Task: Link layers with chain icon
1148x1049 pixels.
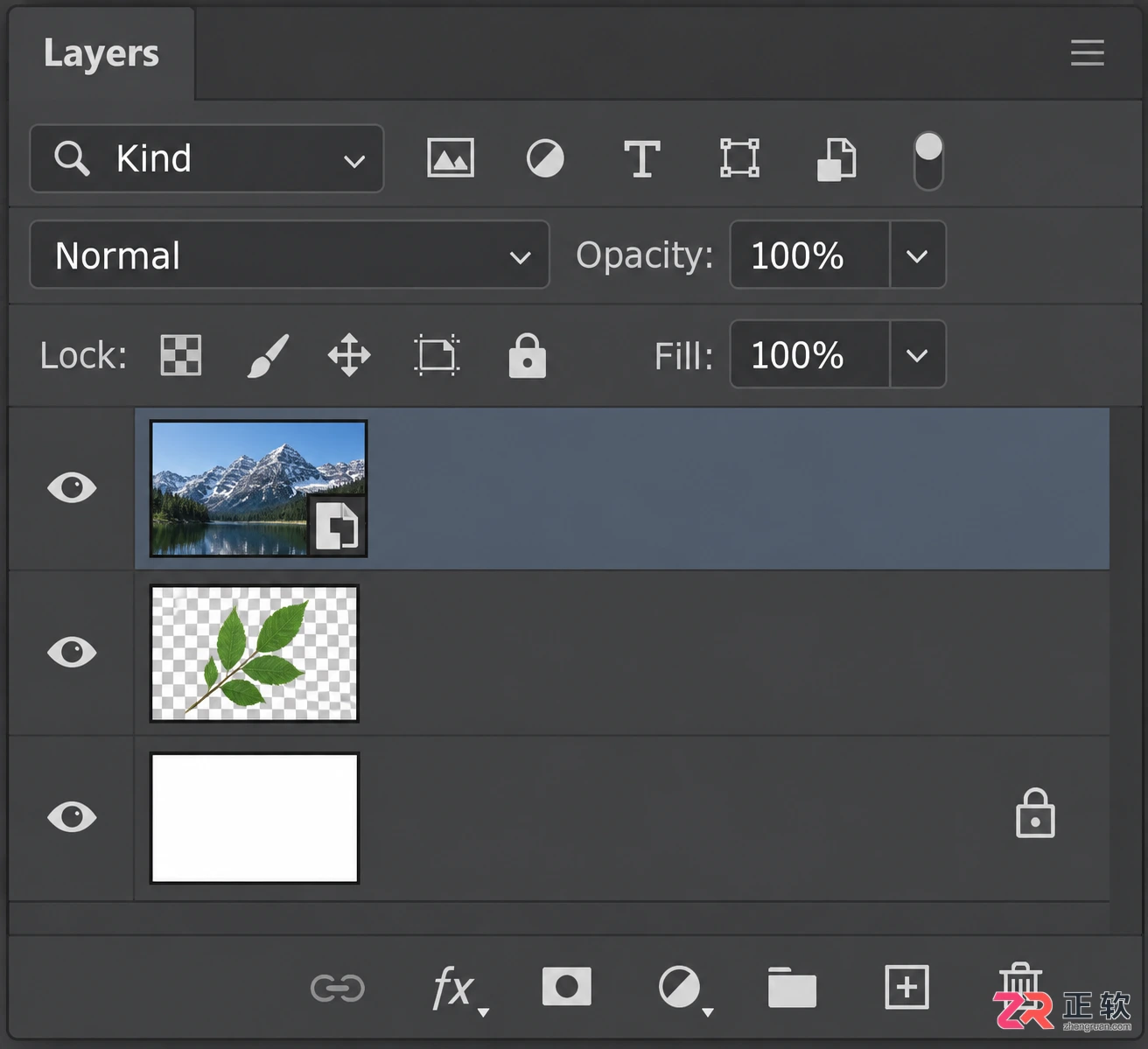Action: 338,989
